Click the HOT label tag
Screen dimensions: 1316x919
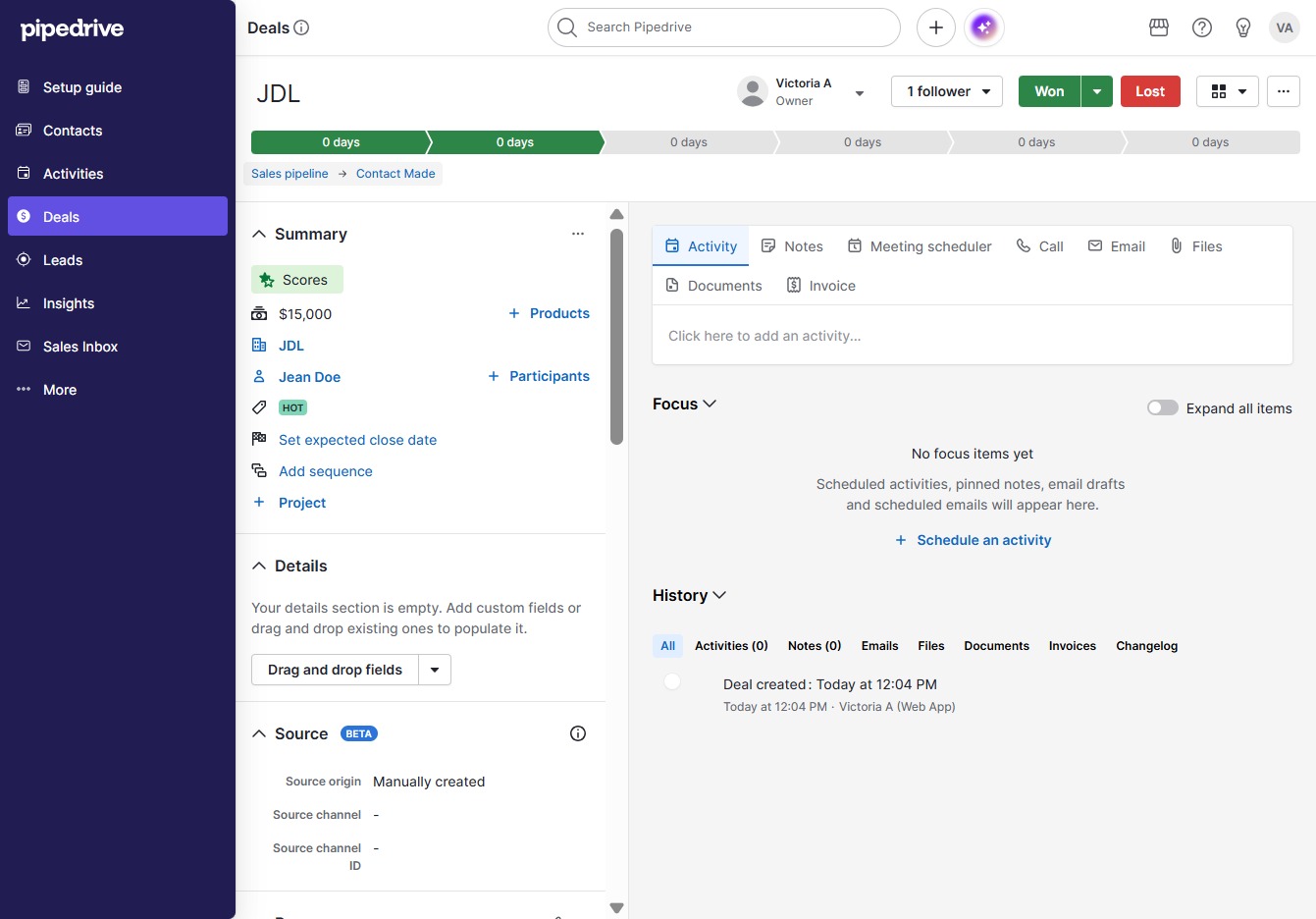(293, 407)
